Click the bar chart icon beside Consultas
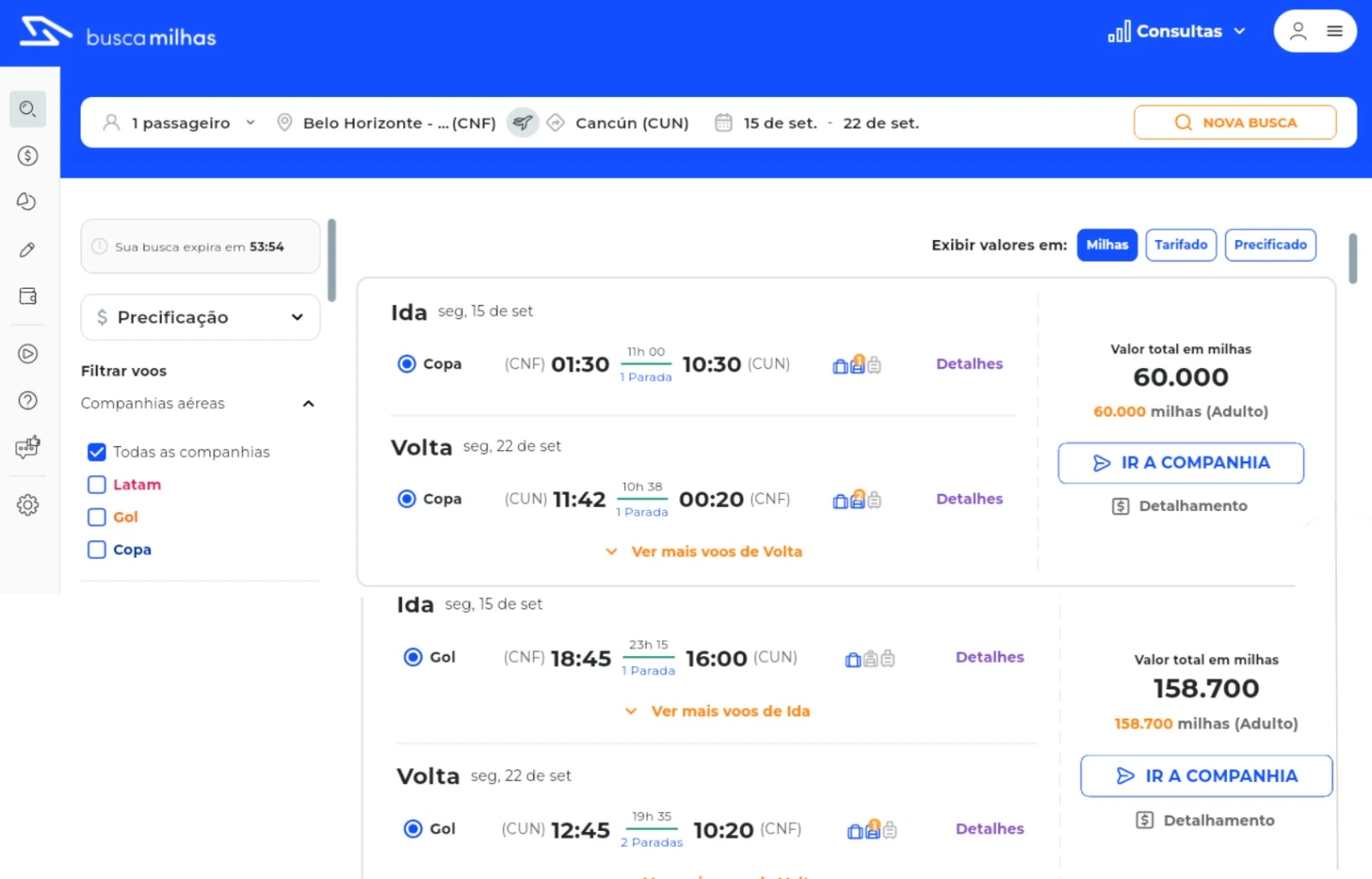The image size is (1372, 879). [1119, 32]
